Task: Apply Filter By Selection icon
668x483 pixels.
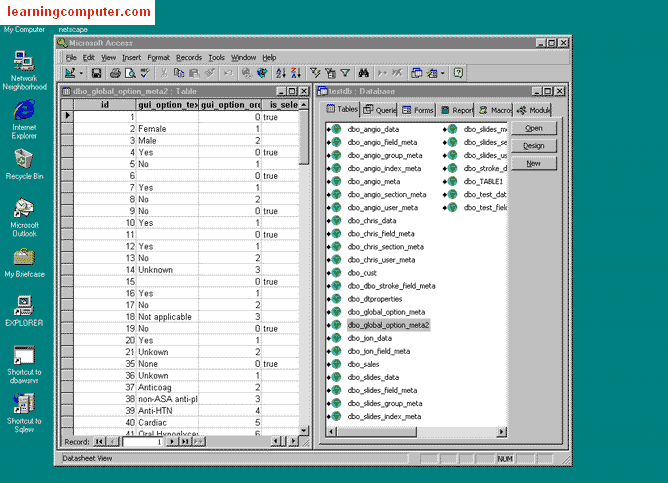Action: tap(315, 73)
